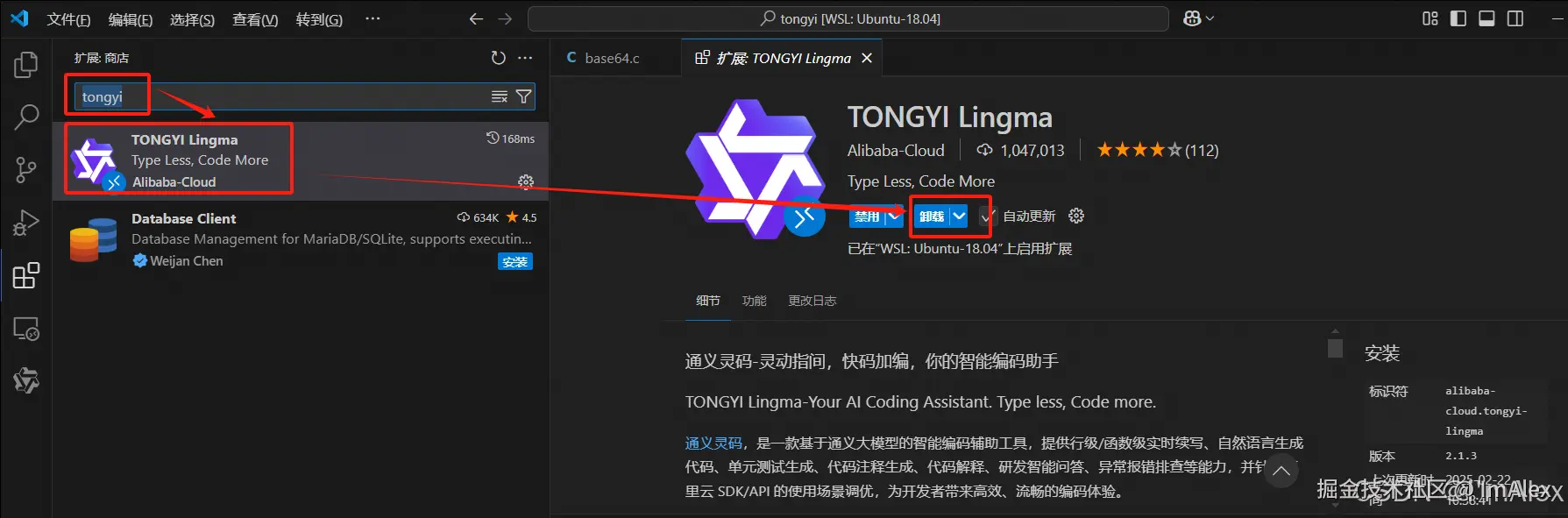This screenshot has width=1568, height=518.
Task: Open the additional menus ellipsis in menu bar
Action: (372, 18)
